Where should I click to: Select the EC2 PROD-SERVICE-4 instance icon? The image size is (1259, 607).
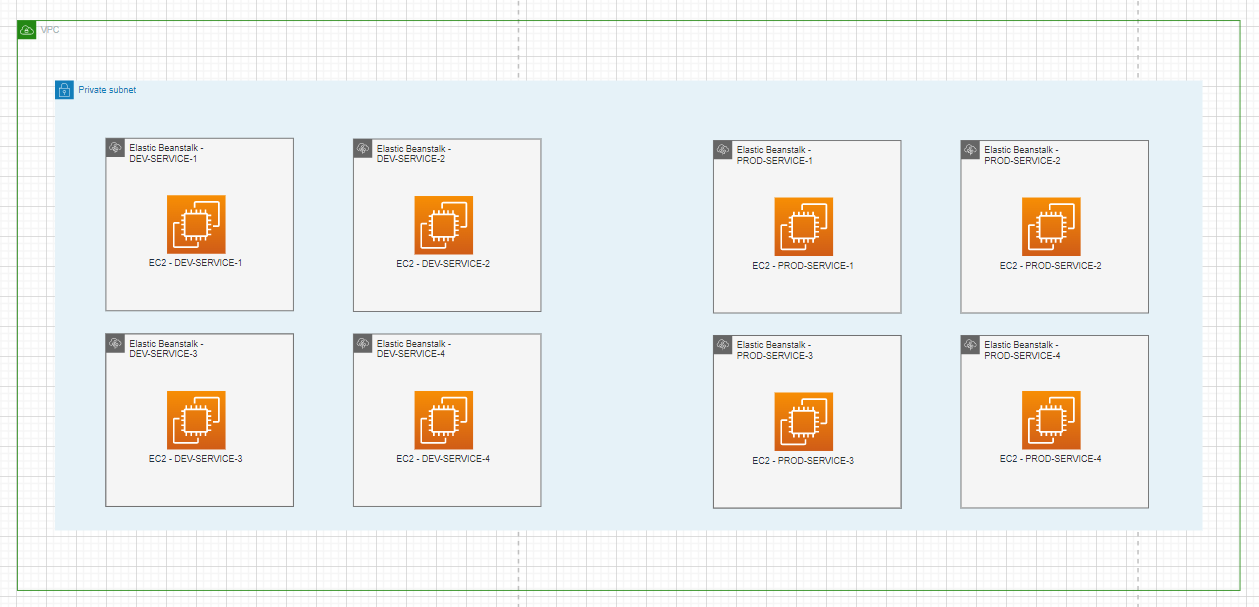(1051, 421)
